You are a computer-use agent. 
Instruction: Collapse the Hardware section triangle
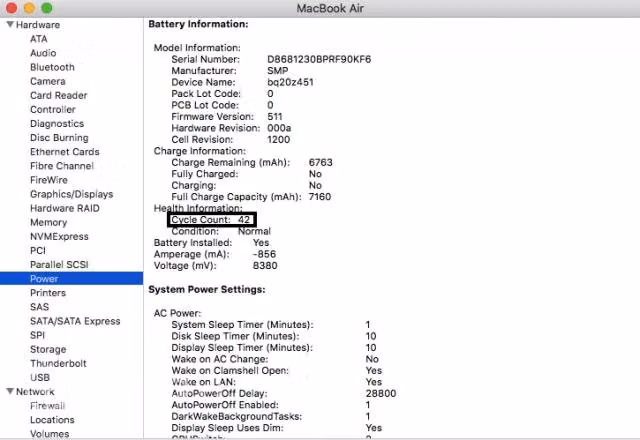point(10,24)
